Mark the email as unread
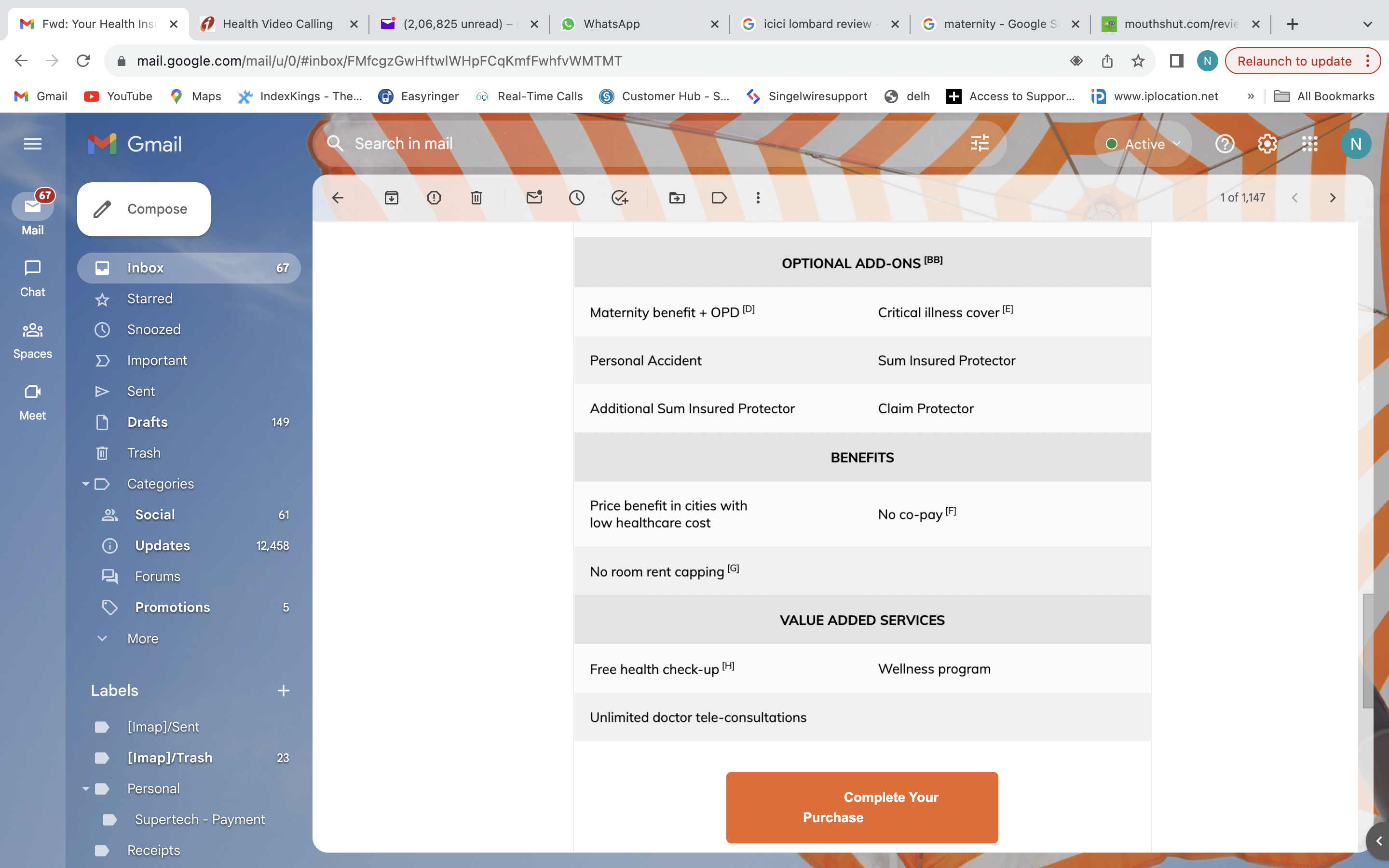The width and height of the screenshot is (1389, 868). coord(534,198)
